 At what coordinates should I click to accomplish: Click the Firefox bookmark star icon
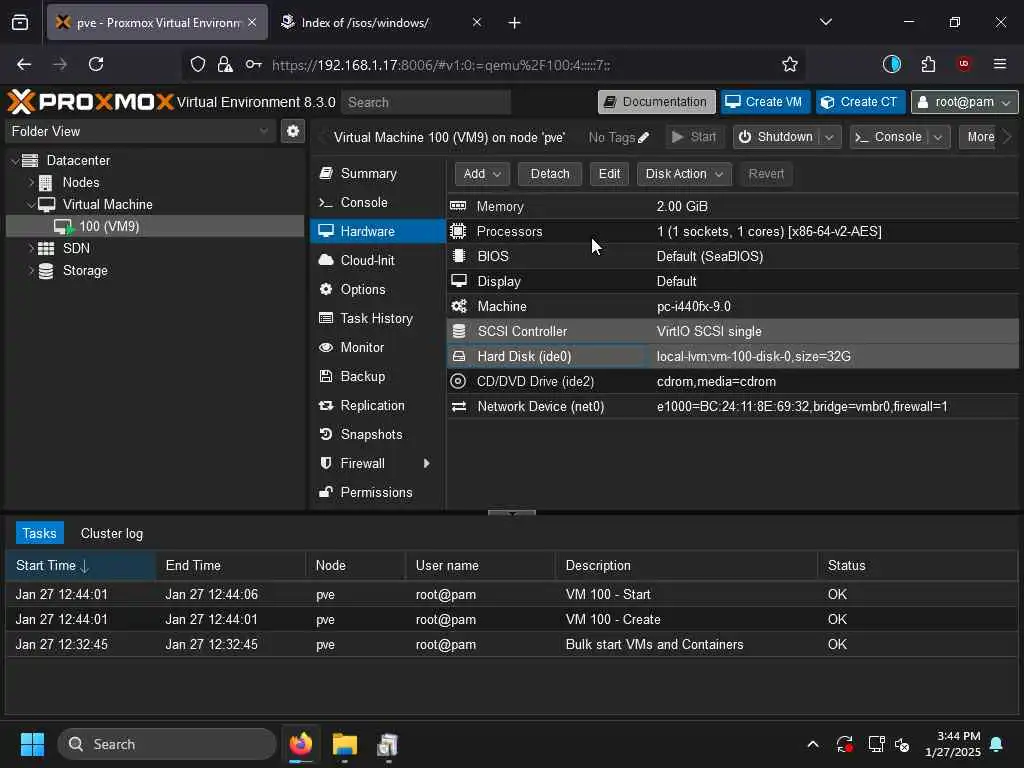pos(790,64)
